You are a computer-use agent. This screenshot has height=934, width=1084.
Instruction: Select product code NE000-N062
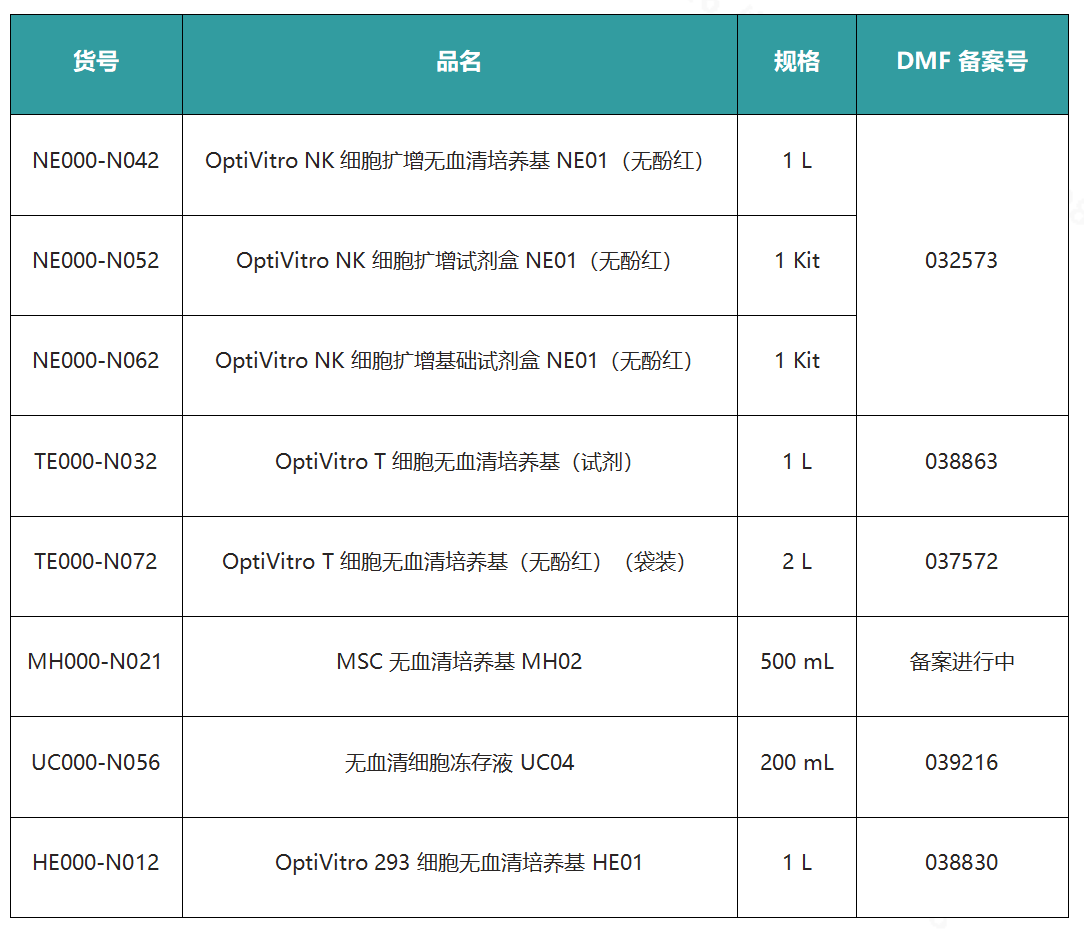pyautogui.click(x=96, y=362)
